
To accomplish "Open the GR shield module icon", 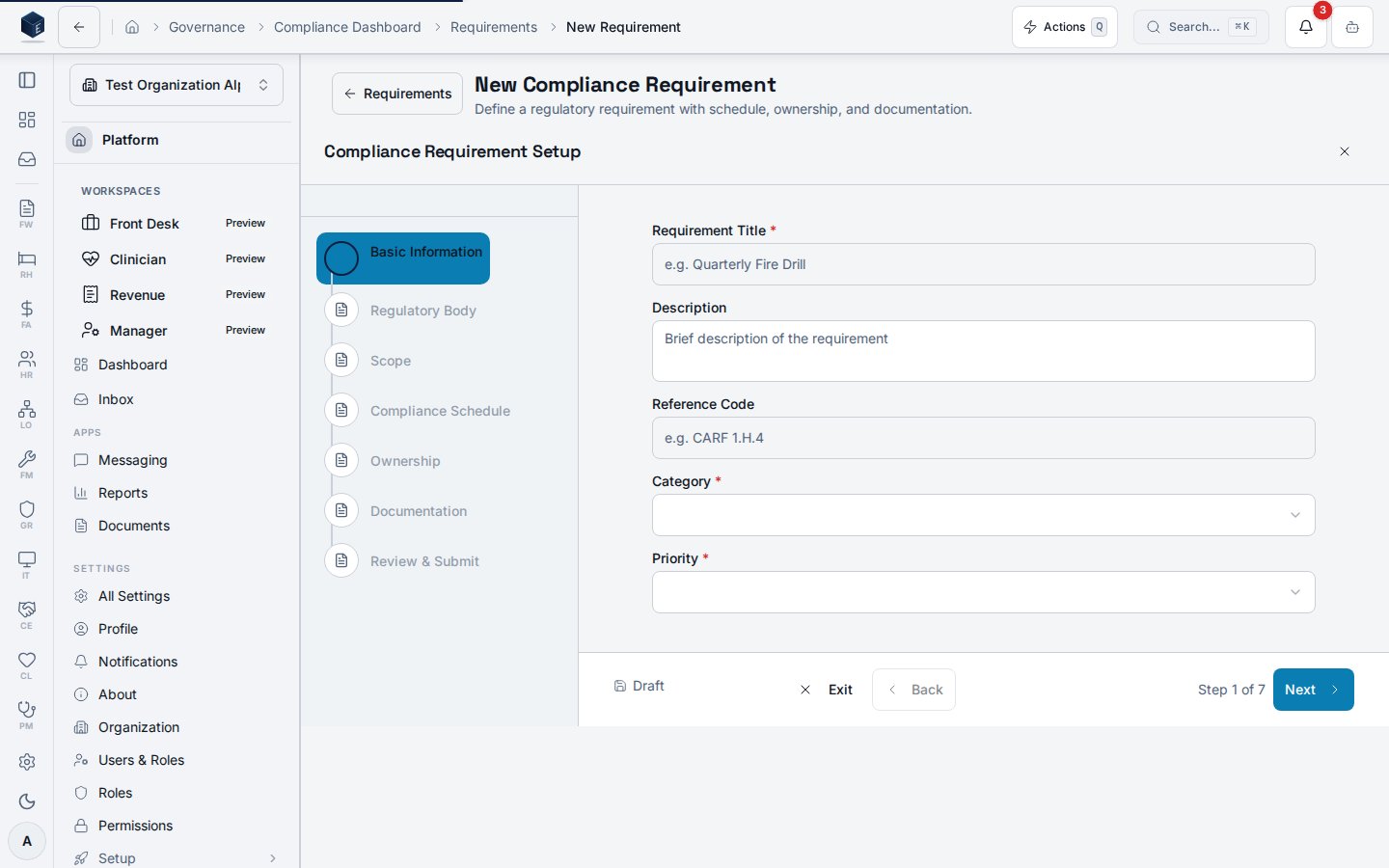I will (27, 514).
